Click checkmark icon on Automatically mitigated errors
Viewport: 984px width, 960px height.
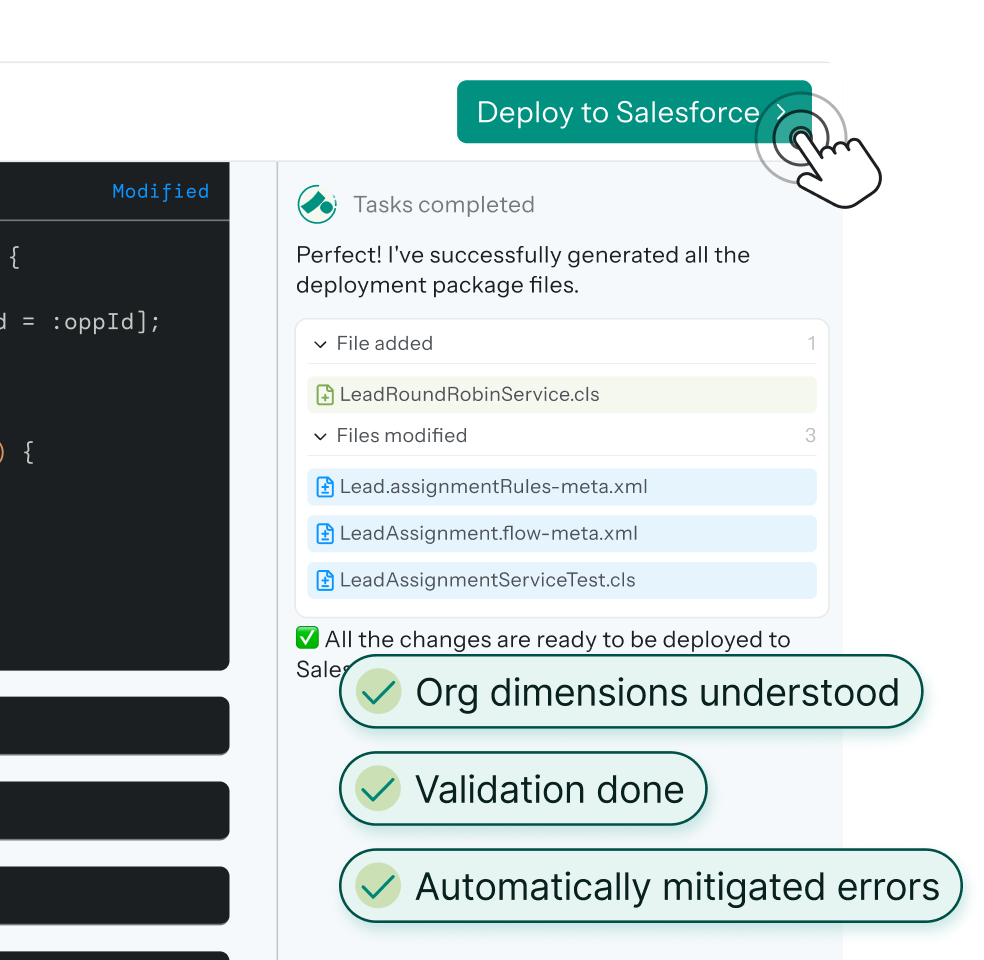pos(378,886)
